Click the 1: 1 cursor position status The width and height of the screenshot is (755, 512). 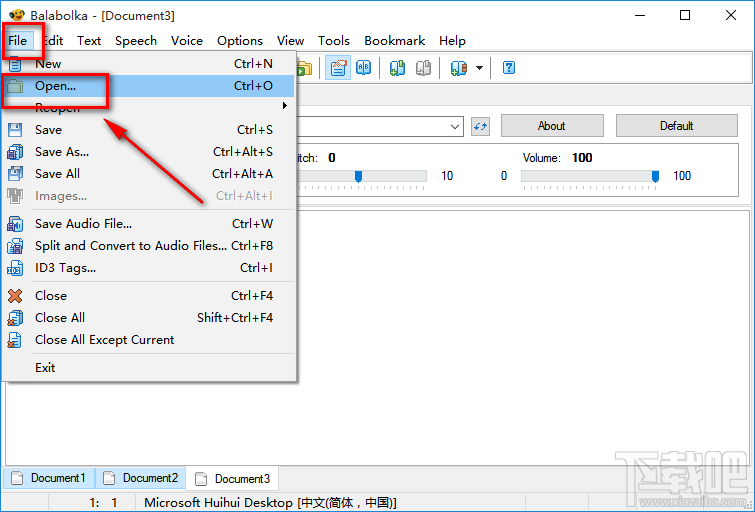click(x=104, y=503)
